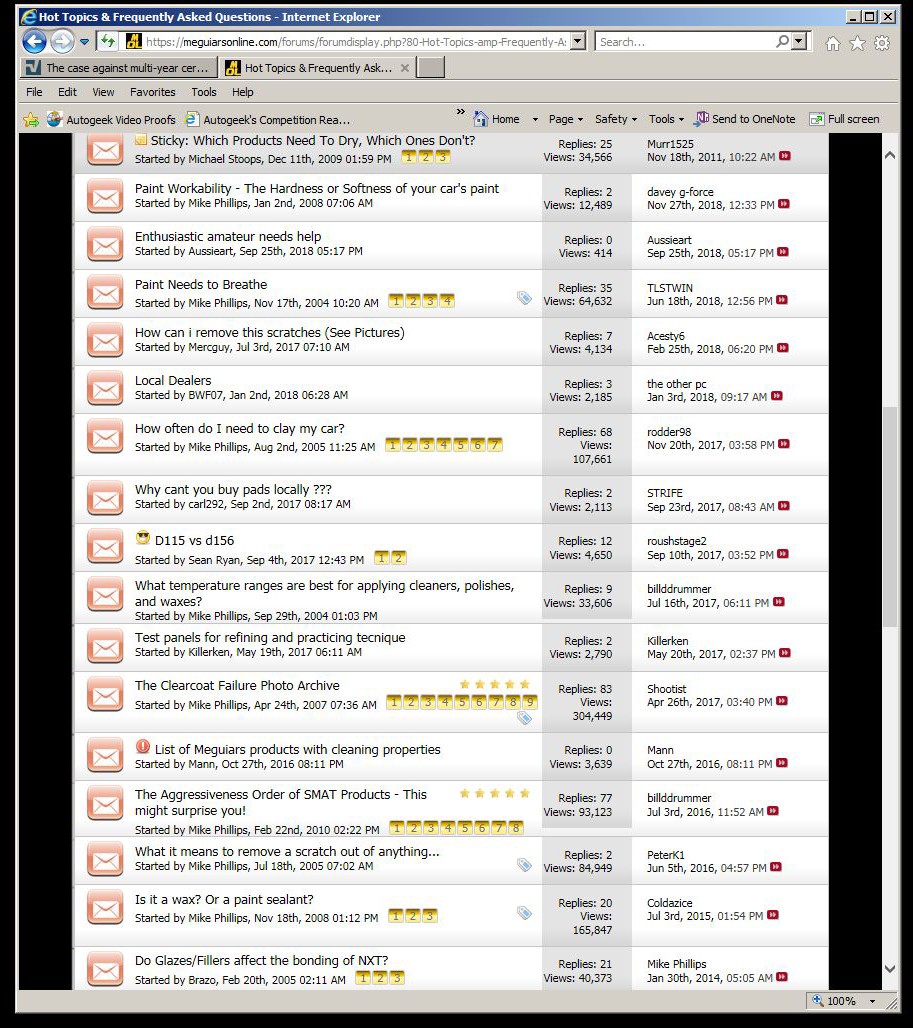
Task: Click envelope icon for Local Dealers thread
Action: point(105,389)
